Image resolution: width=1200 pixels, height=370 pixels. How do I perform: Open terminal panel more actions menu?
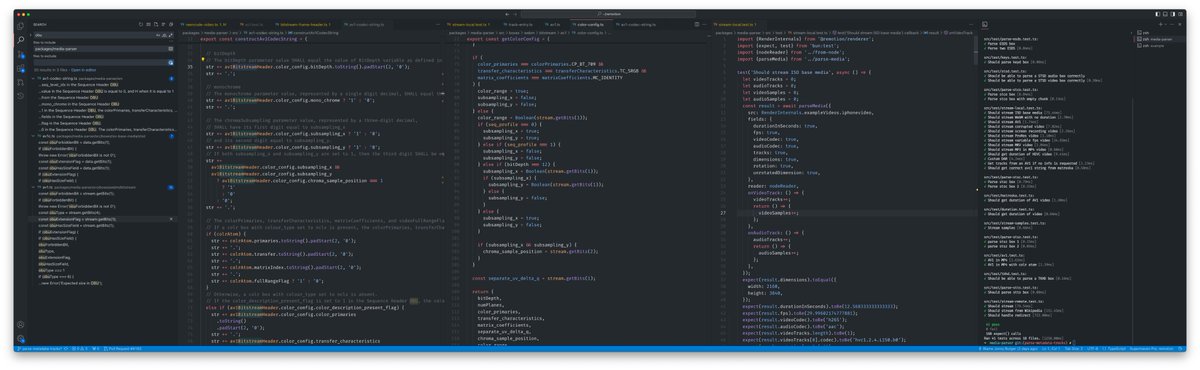[1172, 24]
